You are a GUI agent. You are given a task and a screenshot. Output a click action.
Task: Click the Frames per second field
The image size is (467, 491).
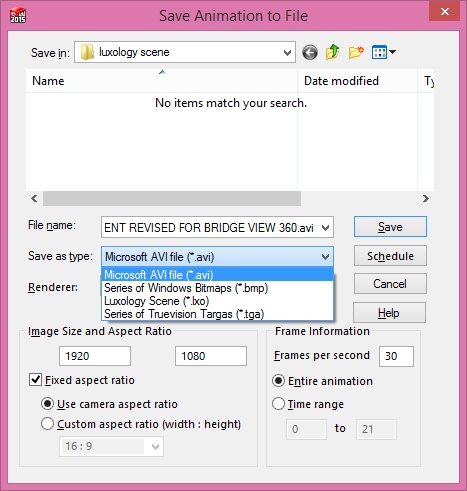396,356
